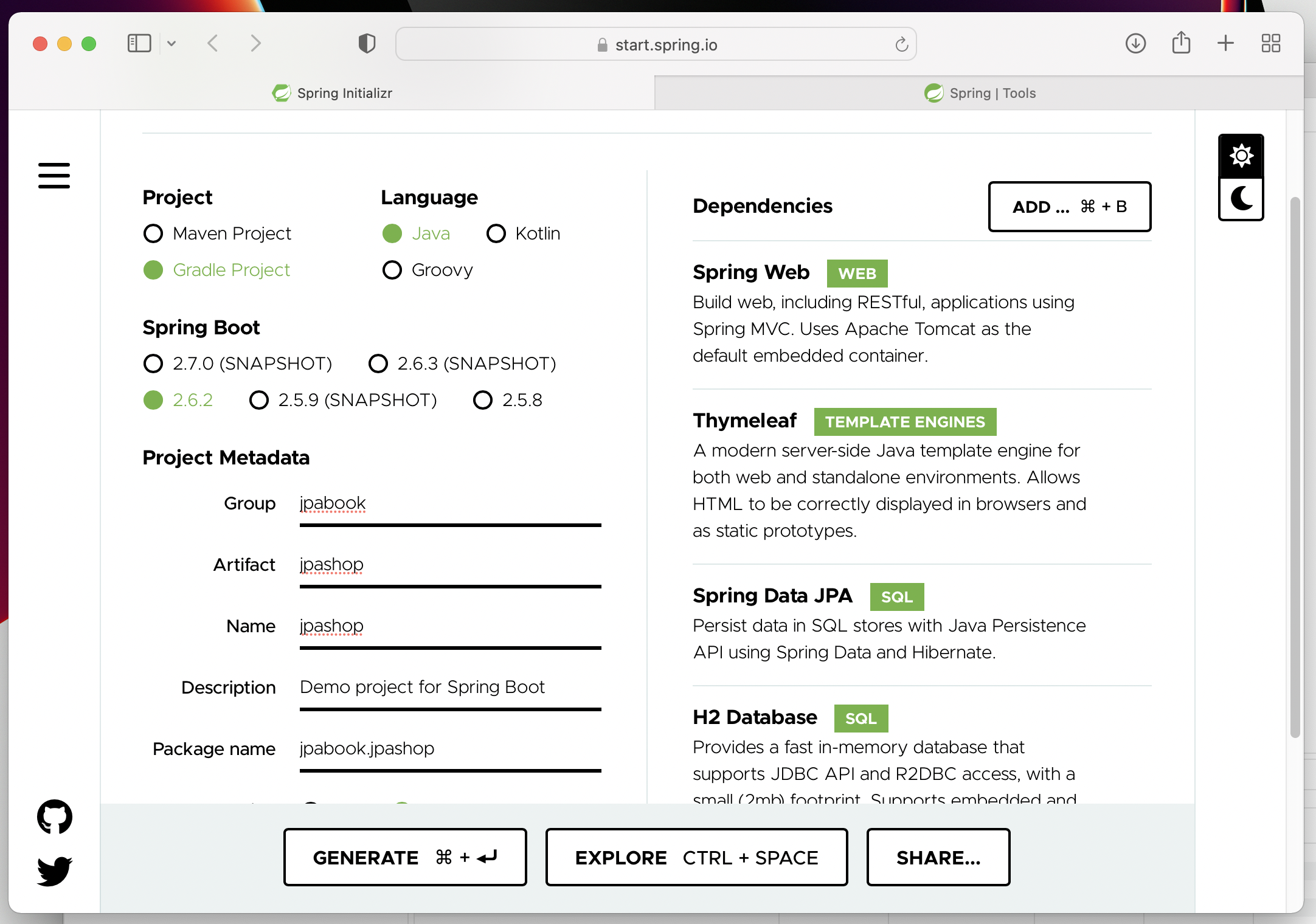This screenshot has height=924, width=1316.
Task: Switch to dark theme with moon icon
Action: (1241, 198)
